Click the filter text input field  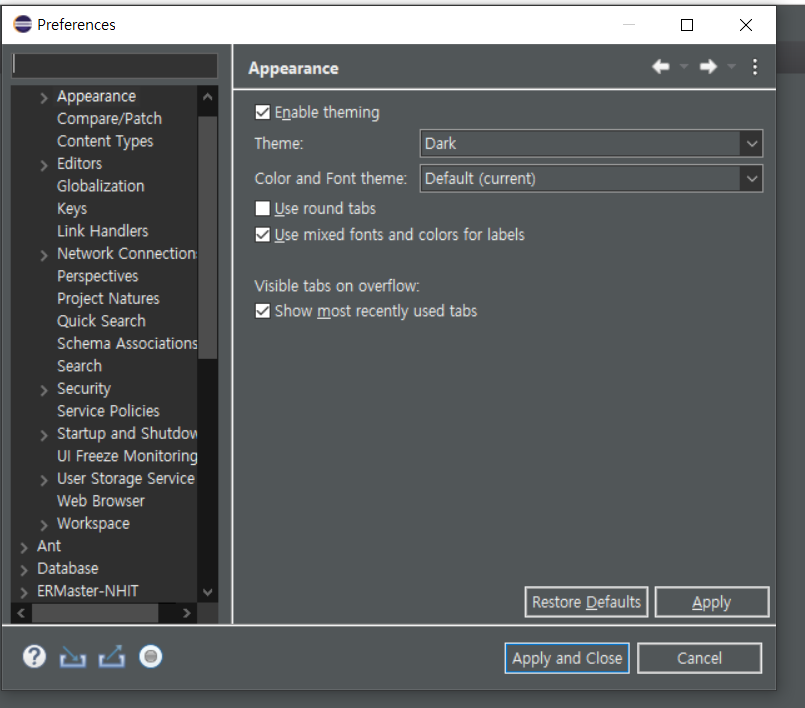[x=114, y=66]
